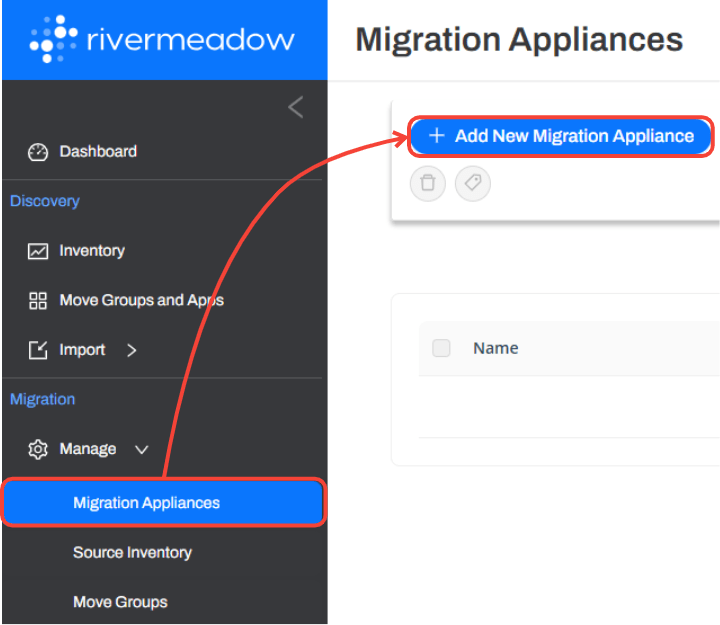This screenshot has width=720, height=625.
Task: Click the plus icon on Add button
Action: [437, 135]
